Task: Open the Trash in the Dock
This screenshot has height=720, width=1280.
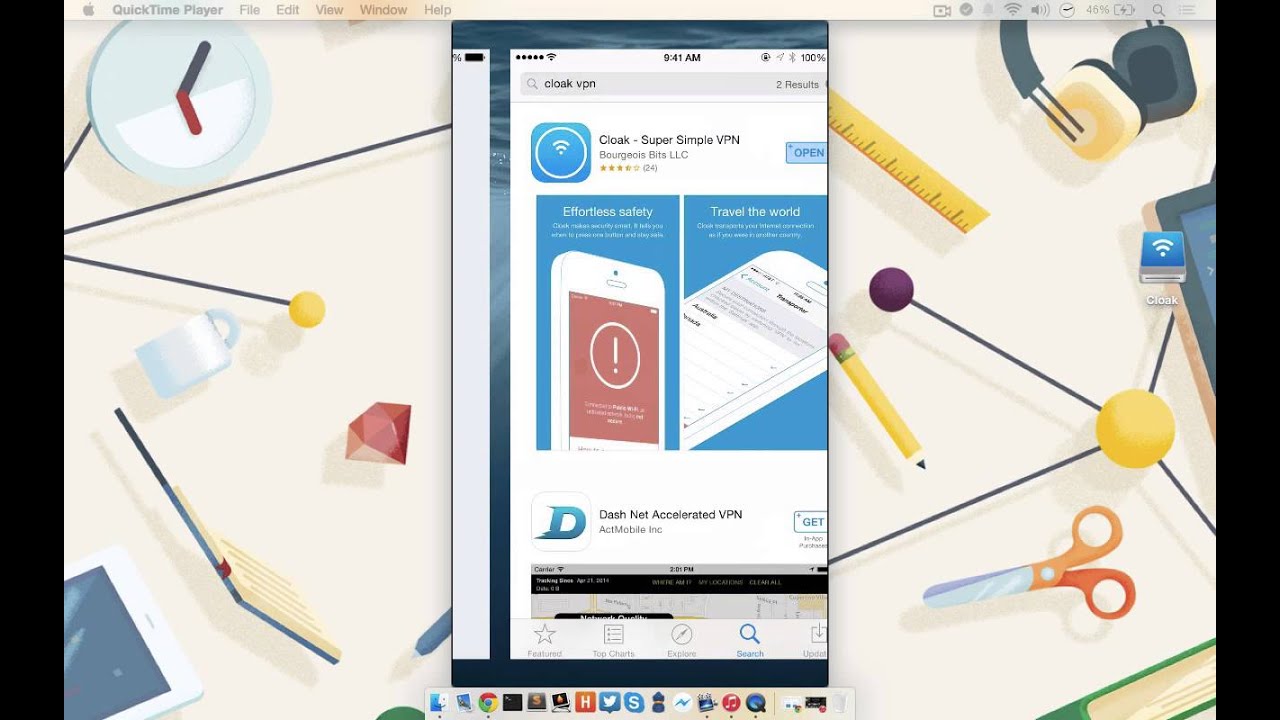Action: tap(840, 703)
